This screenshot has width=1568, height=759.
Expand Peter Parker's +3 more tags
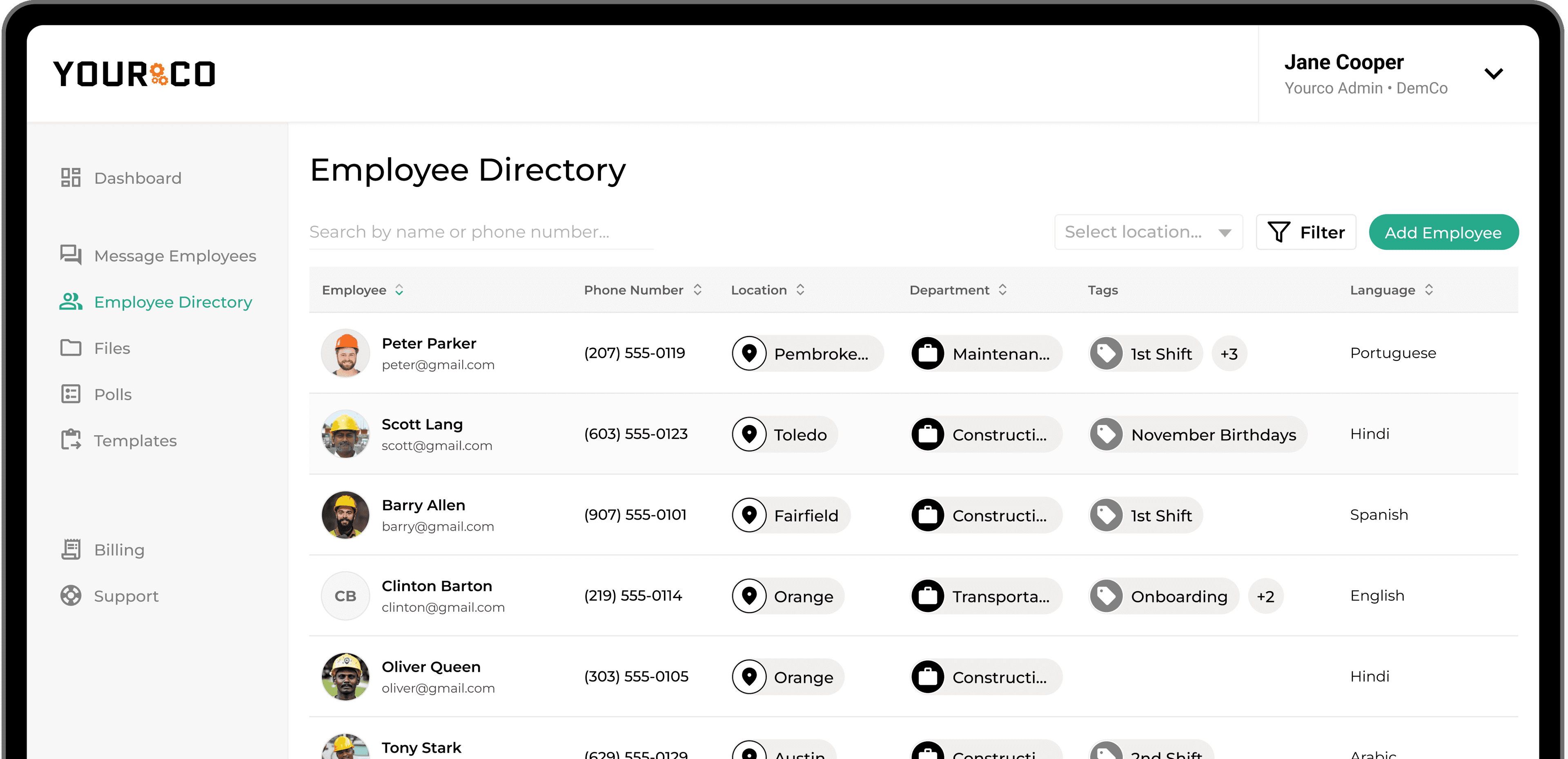[x=1229, y=354]
